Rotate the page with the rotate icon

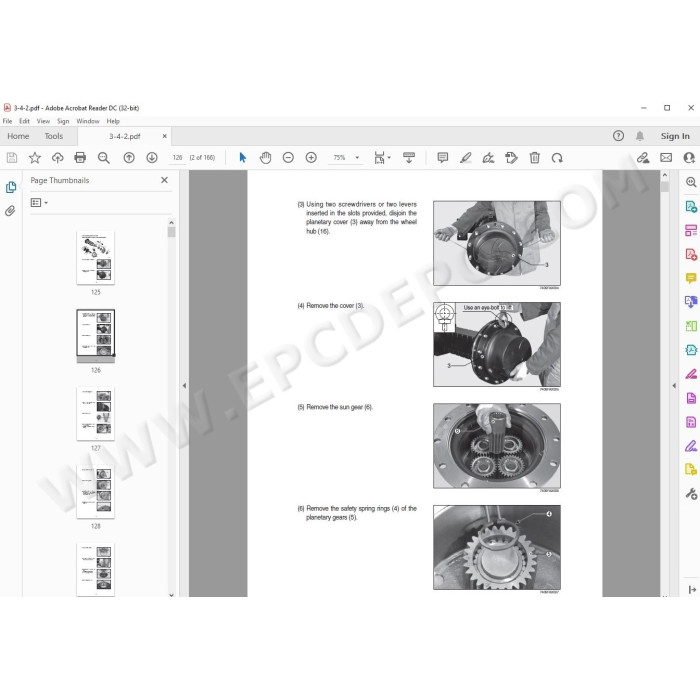click(x=557, y=158)
